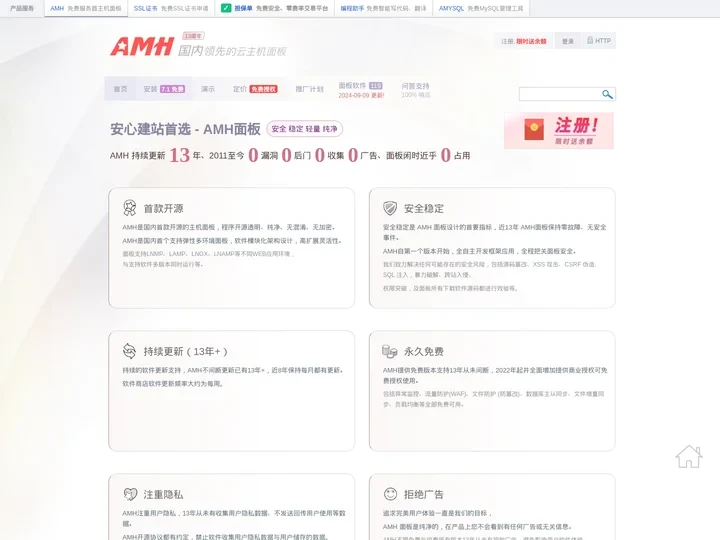Open the 演示 nav item
720x540 pixels.
point(208,89)
